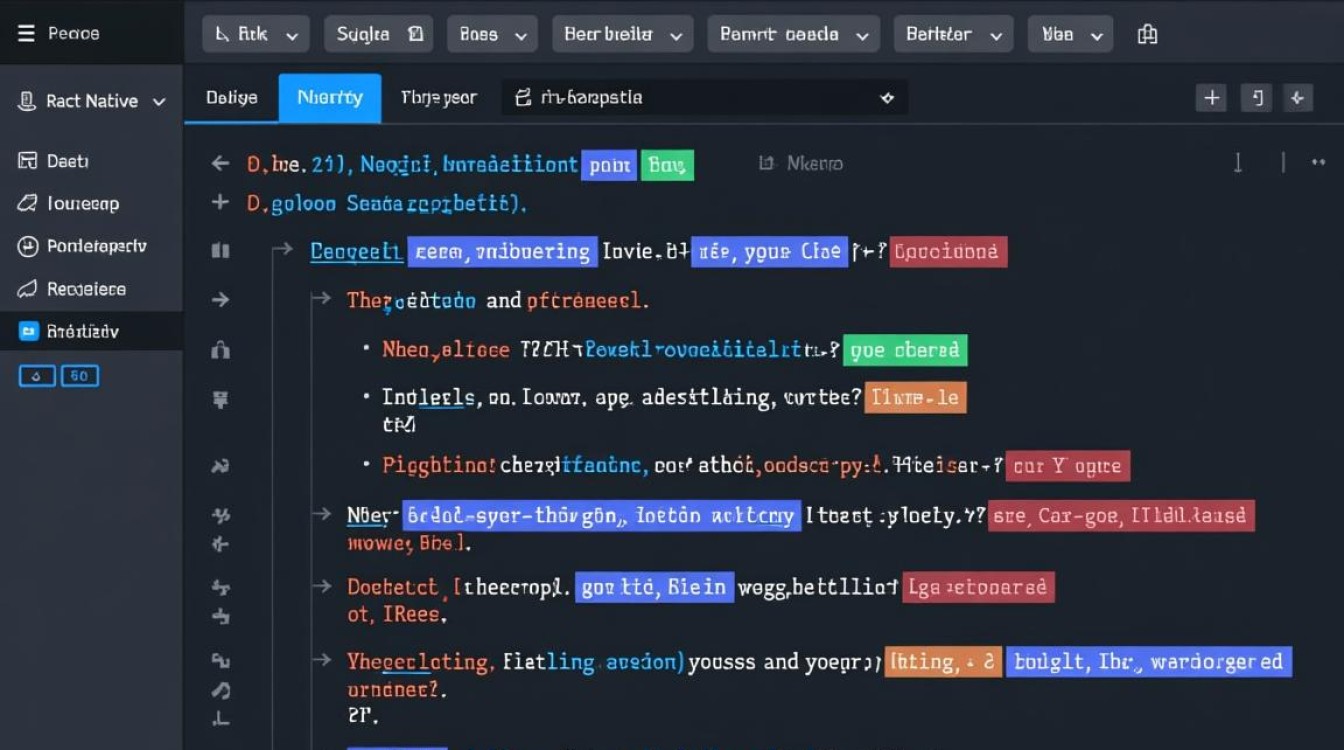Switch to the Dalige tab

click(x=232, y=98)
